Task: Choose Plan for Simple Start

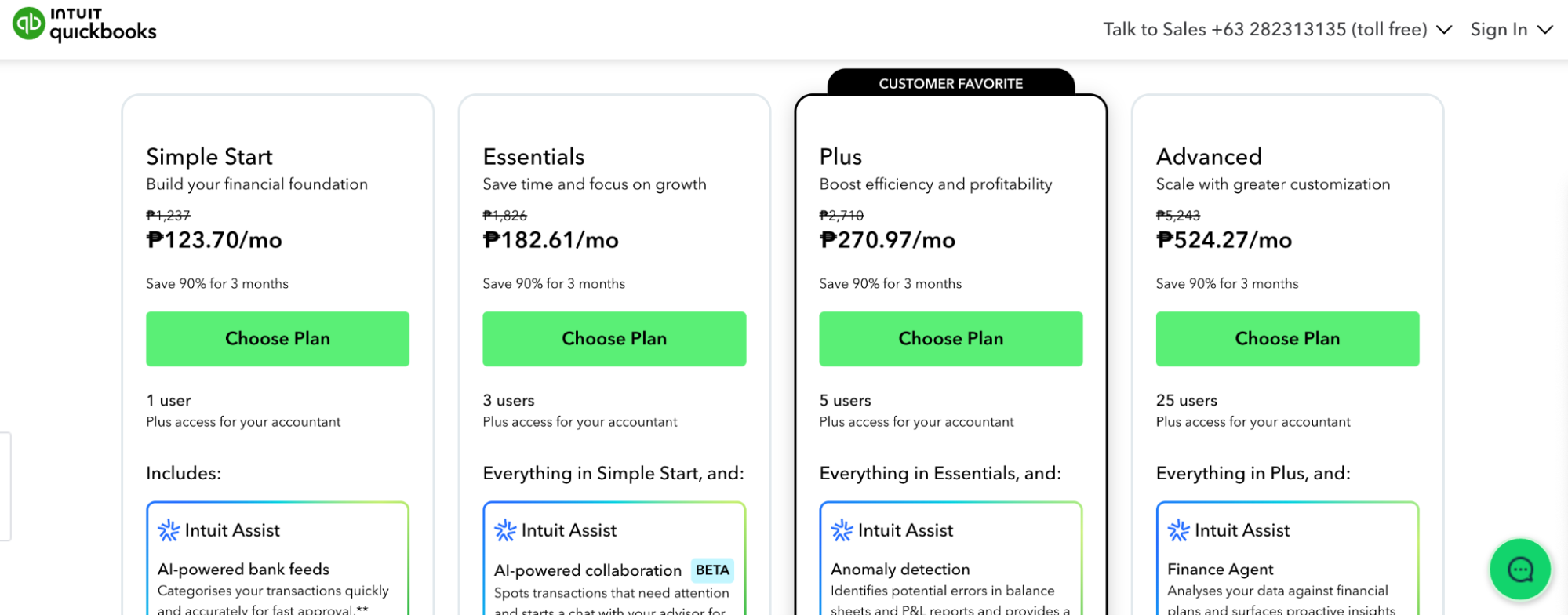Action: point(277,338)
